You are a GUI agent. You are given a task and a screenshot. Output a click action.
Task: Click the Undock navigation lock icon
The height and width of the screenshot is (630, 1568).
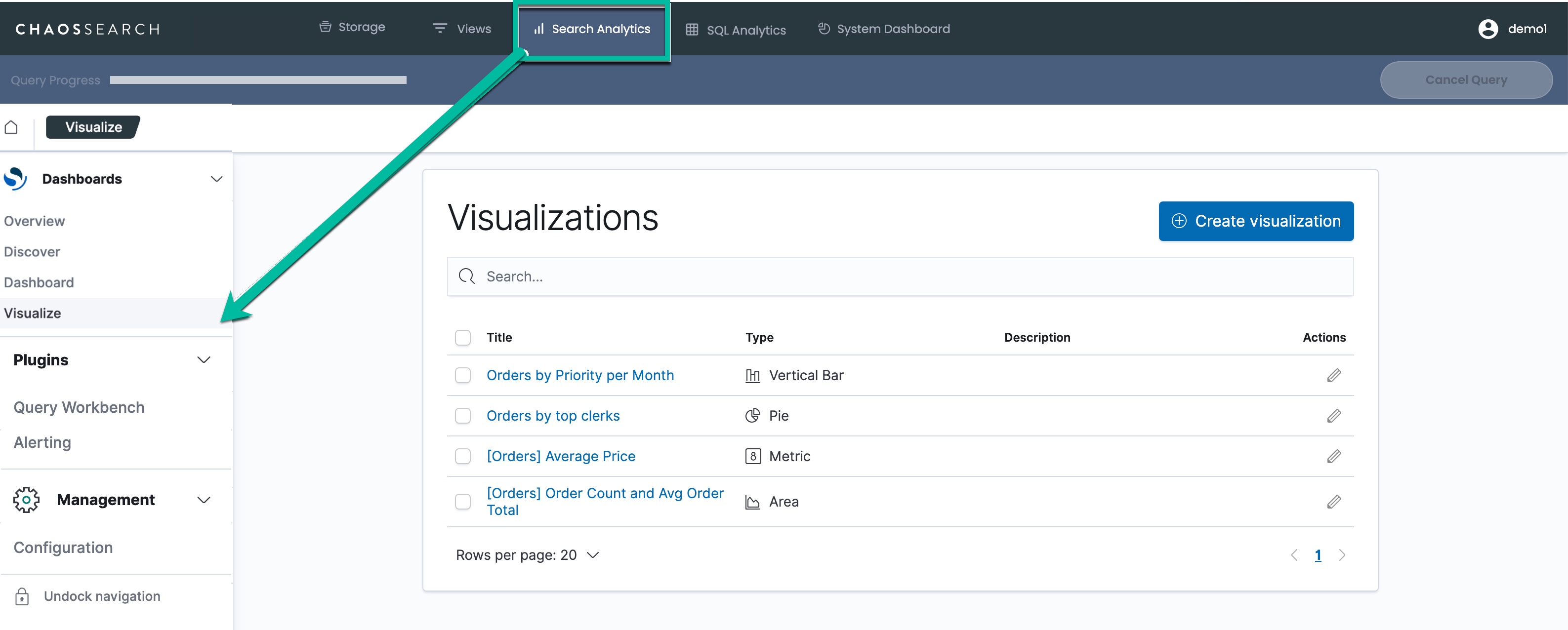tap(22, 596)
